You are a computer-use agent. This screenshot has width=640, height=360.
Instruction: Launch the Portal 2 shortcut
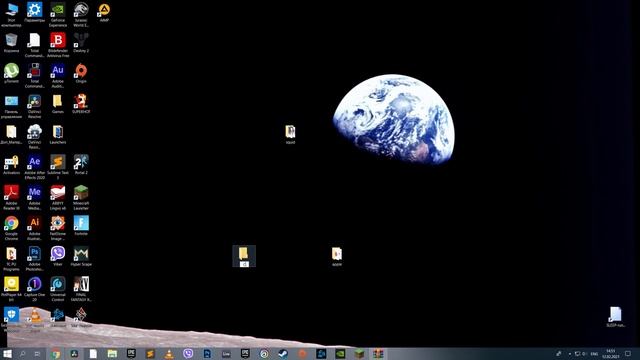[81, 165]
